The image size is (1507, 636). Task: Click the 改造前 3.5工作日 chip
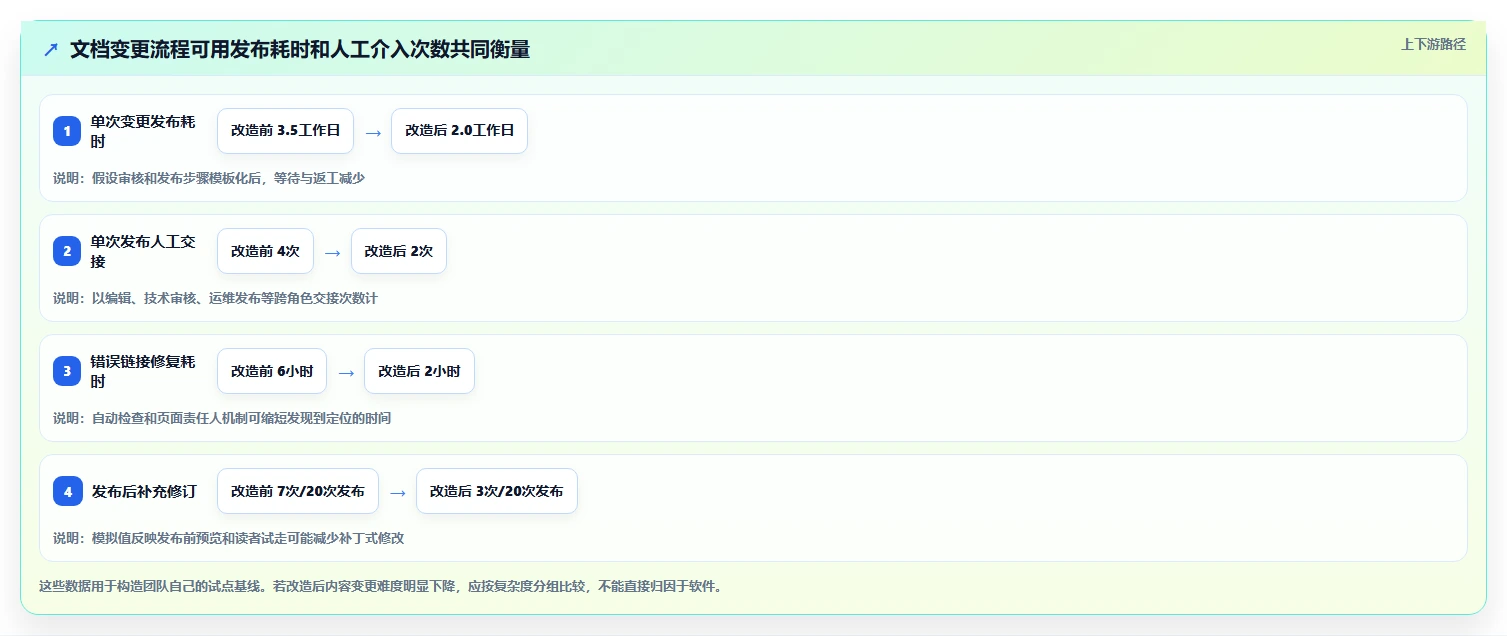[285, 131]
